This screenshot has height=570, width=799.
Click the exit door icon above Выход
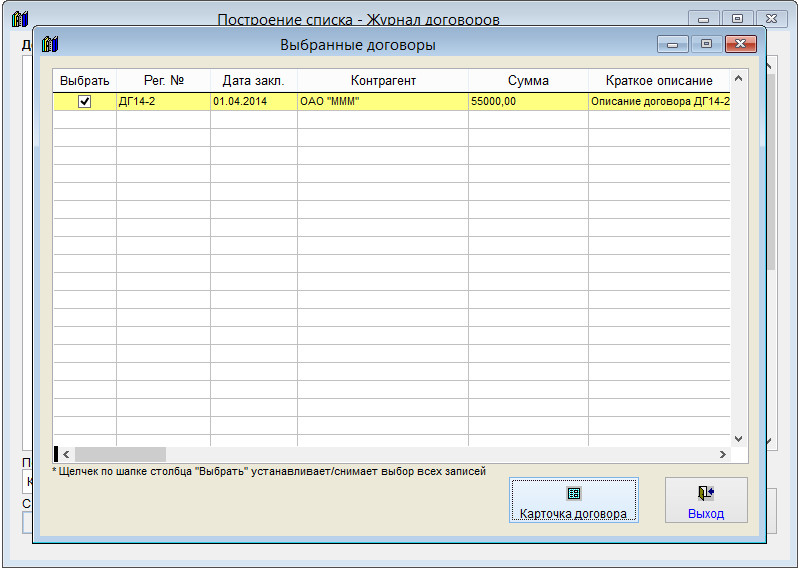pyautogui.click(x=706, y=493)
